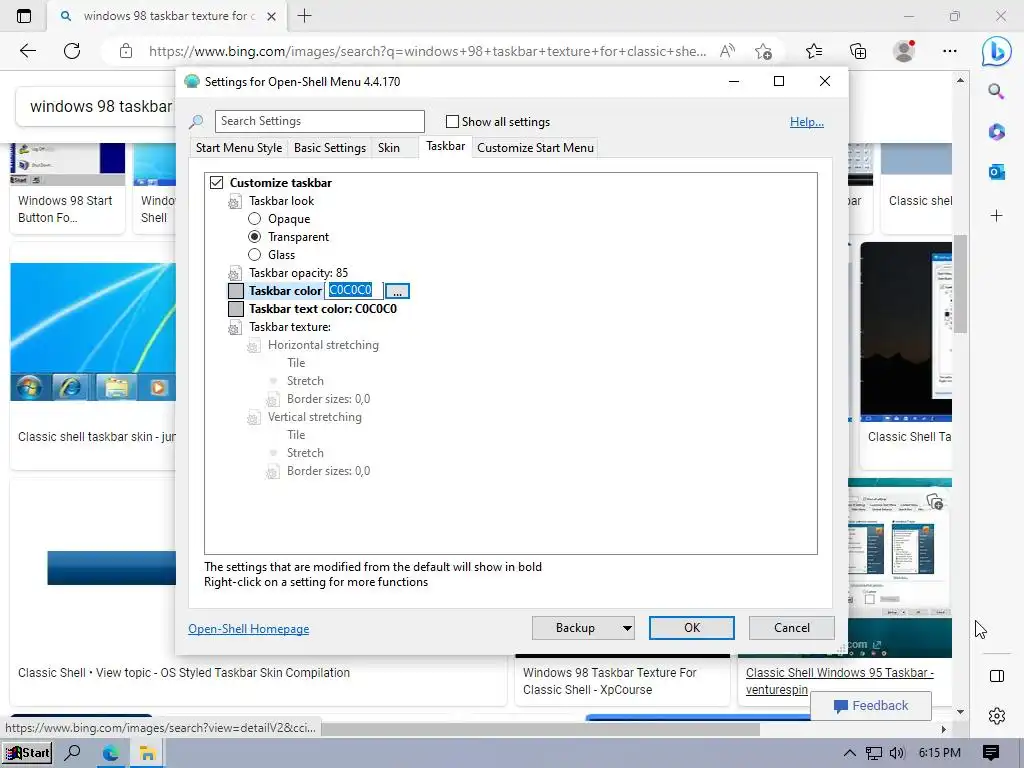Click the Bing Feedback button

[x=871, y=706]
